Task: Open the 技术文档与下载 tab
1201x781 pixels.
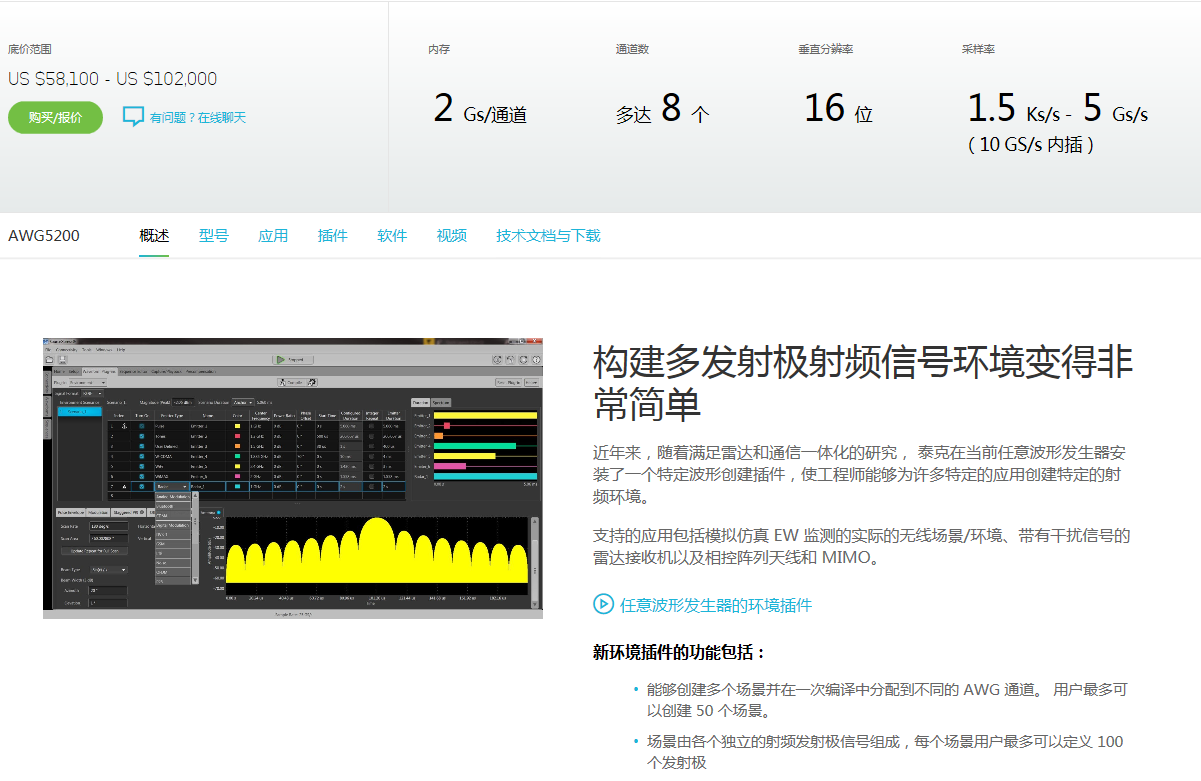Action: coord(548,236)
